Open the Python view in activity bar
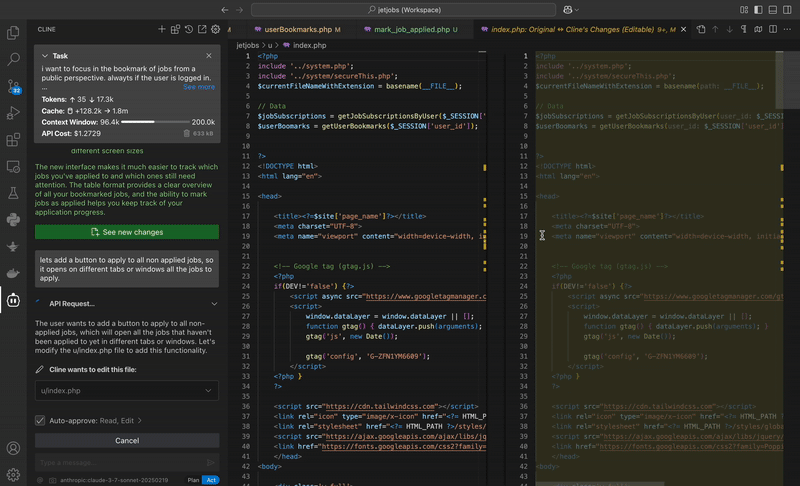The height and width of the screenshot is (486, 800). click(13, 220)
